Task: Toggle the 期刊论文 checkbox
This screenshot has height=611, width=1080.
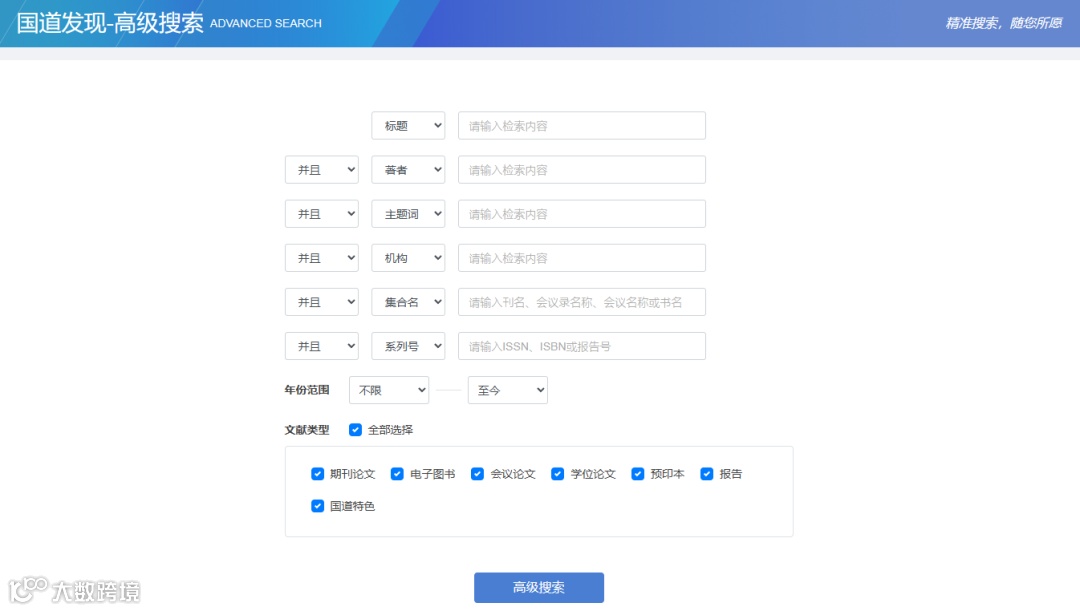Action: tap(318, 474)
